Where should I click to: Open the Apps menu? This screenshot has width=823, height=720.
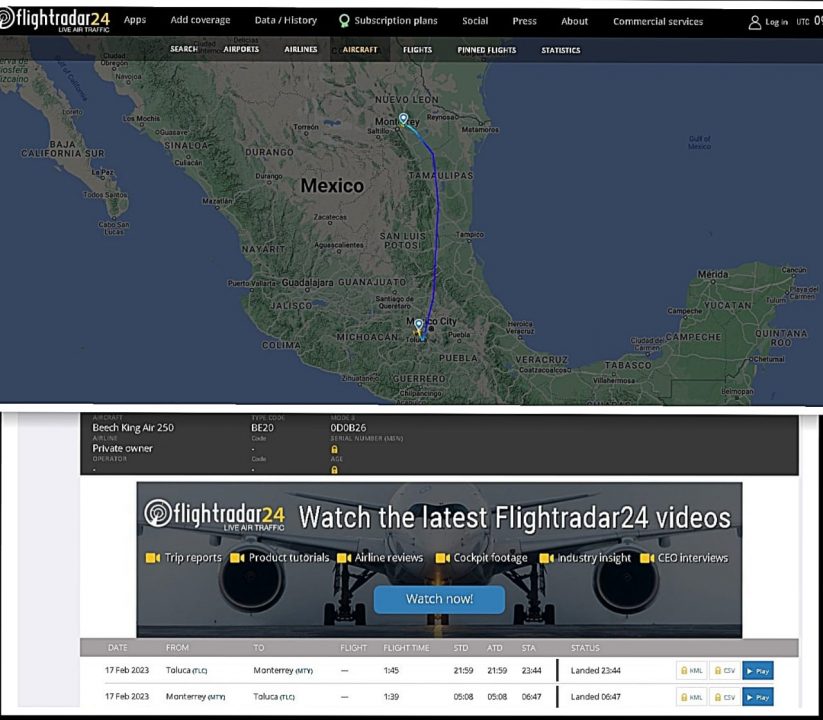(135, 20)
